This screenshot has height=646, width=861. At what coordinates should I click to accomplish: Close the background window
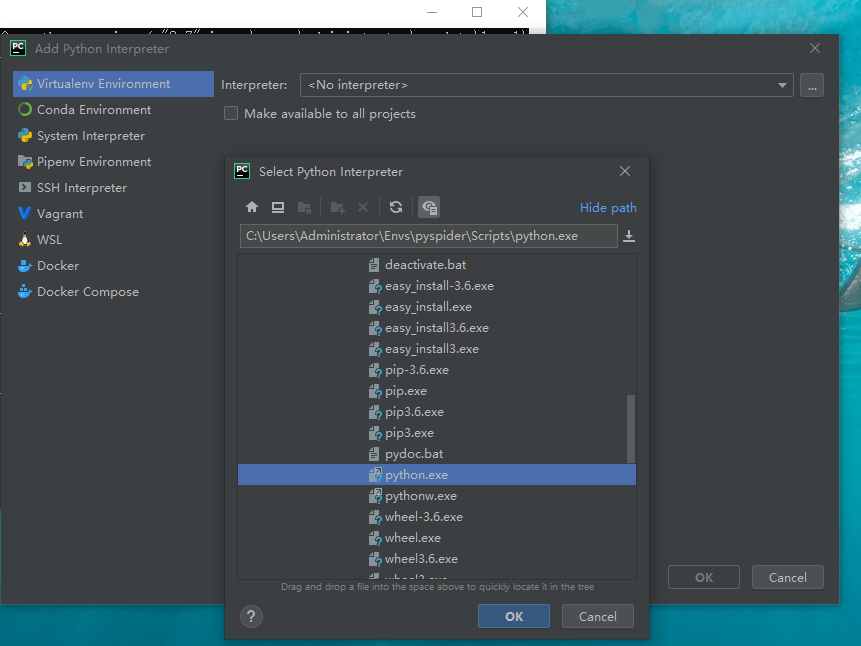click(523, 12)
